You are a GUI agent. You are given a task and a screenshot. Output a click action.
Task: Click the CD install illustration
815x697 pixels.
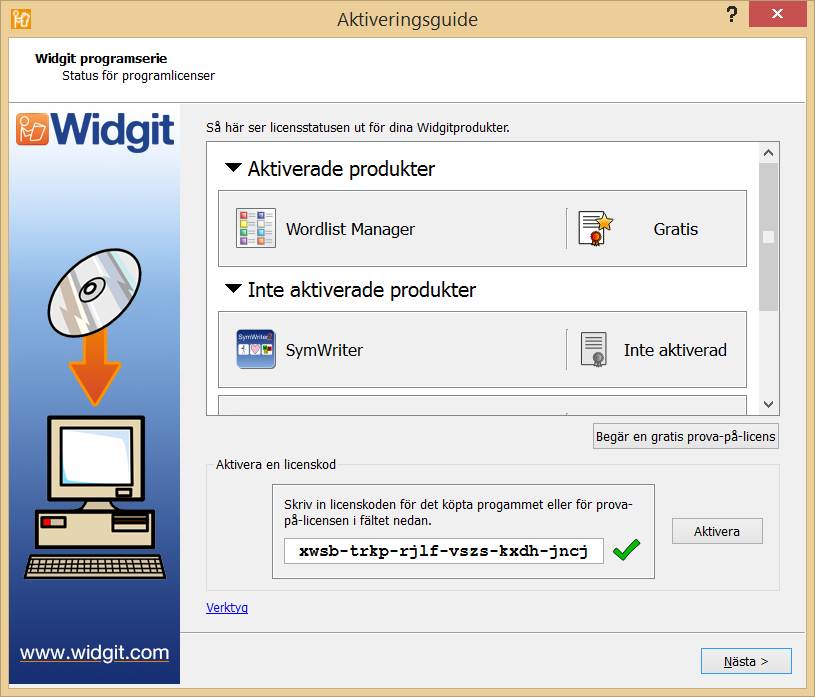click(x=95, y=414)
